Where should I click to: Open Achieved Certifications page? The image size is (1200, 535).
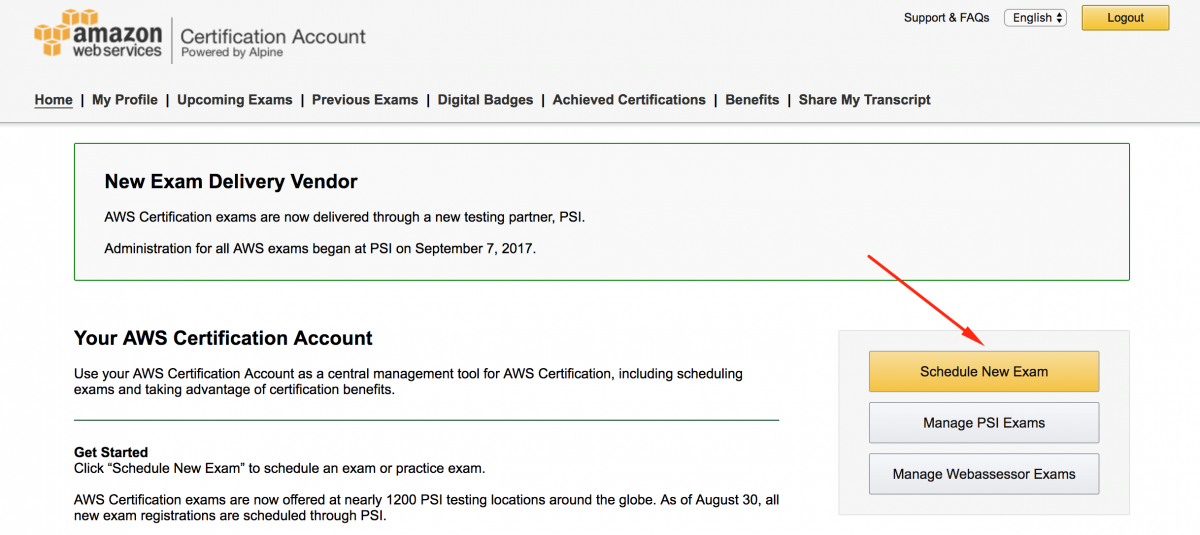coord(629,100)
